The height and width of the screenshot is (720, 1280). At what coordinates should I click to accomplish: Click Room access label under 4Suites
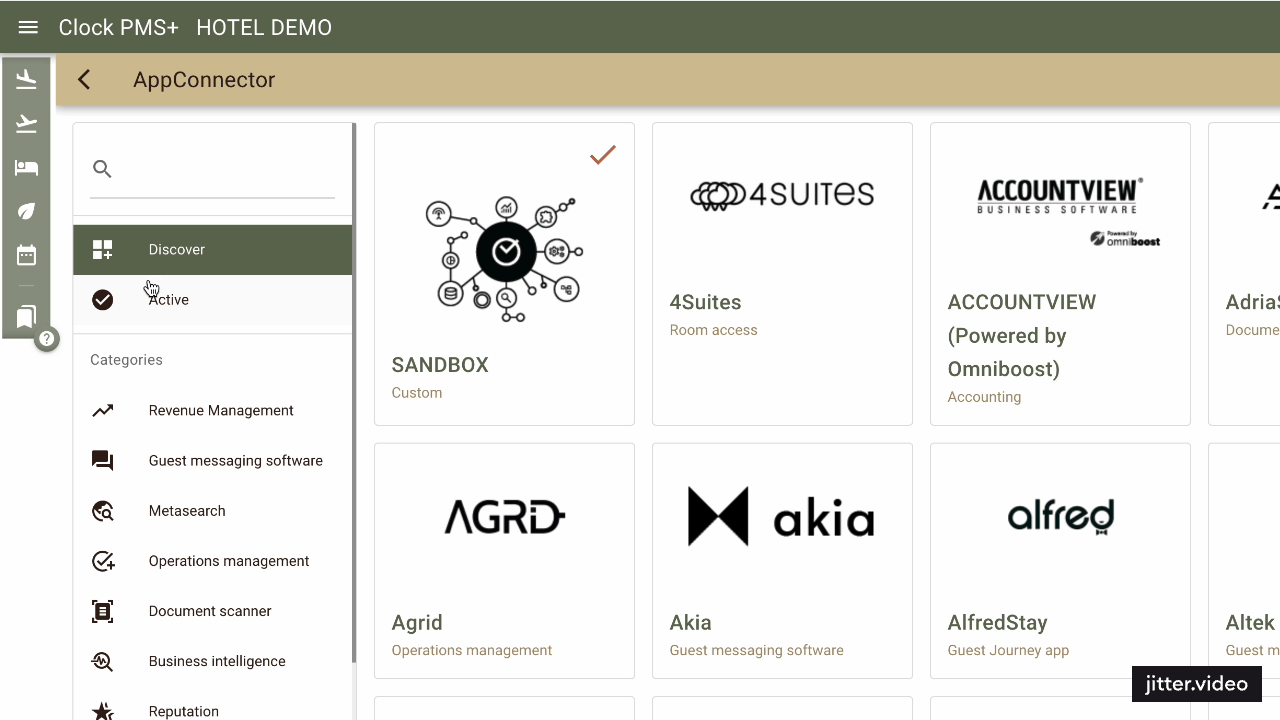click(713, 330)
